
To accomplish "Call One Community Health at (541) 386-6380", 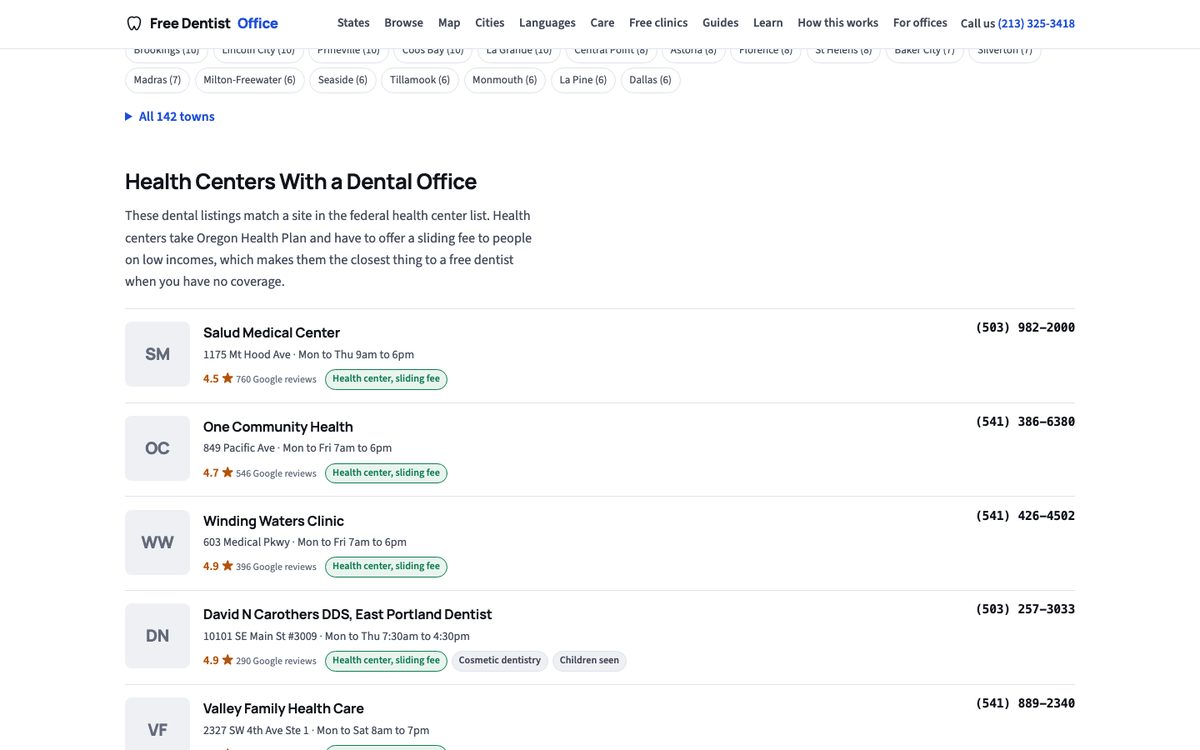I will [1025, 422].
